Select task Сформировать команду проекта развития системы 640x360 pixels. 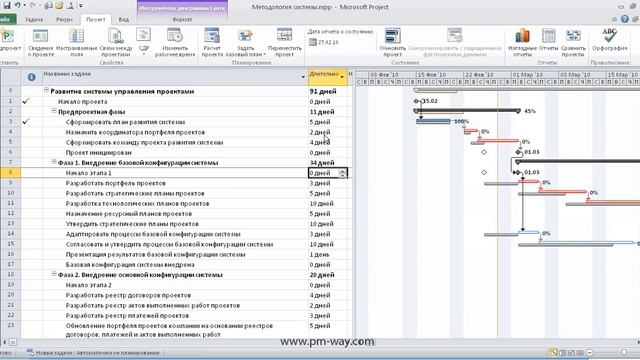[x=144, y=142]
